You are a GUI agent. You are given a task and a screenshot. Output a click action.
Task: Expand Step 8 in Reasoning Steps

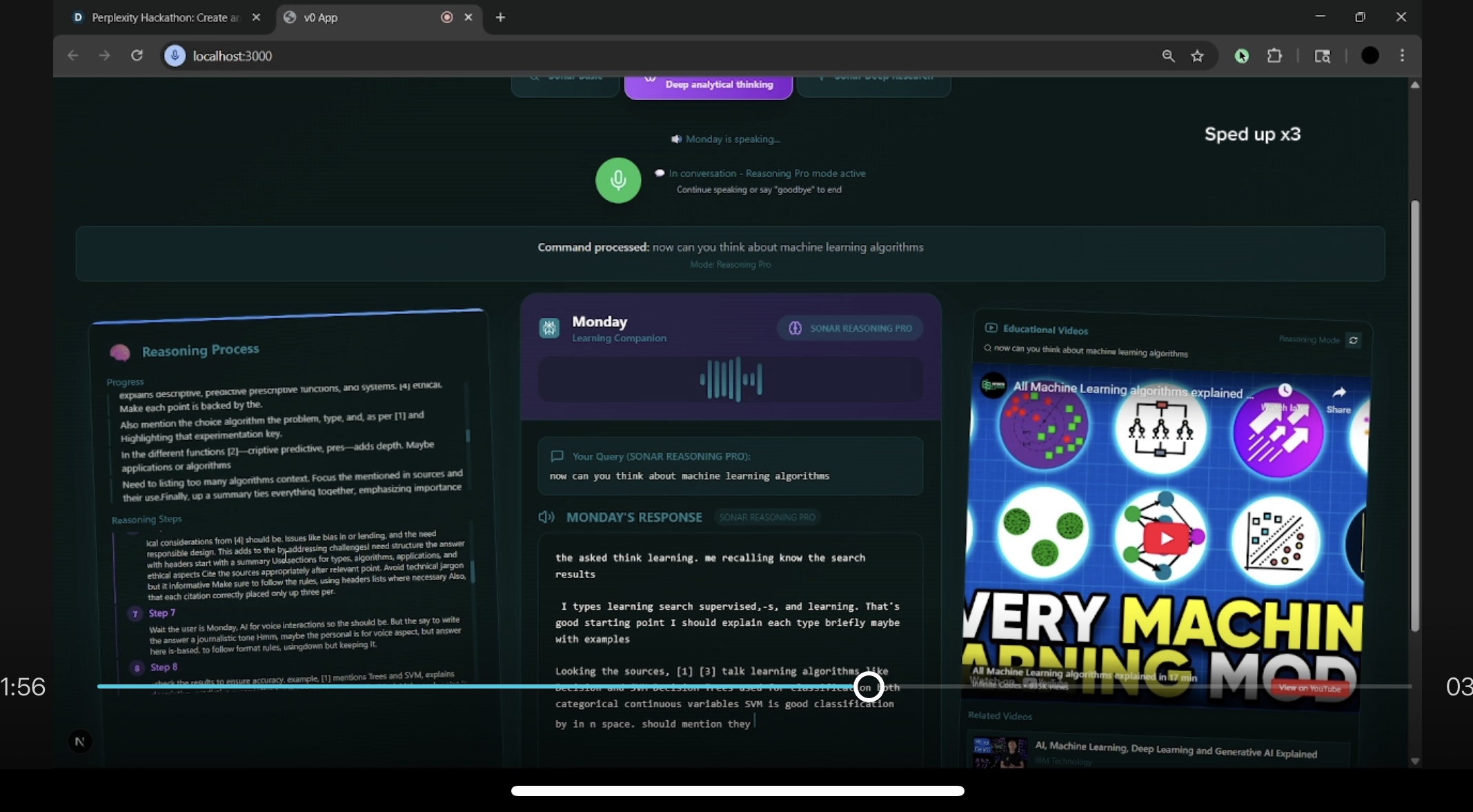click(164, 667)
